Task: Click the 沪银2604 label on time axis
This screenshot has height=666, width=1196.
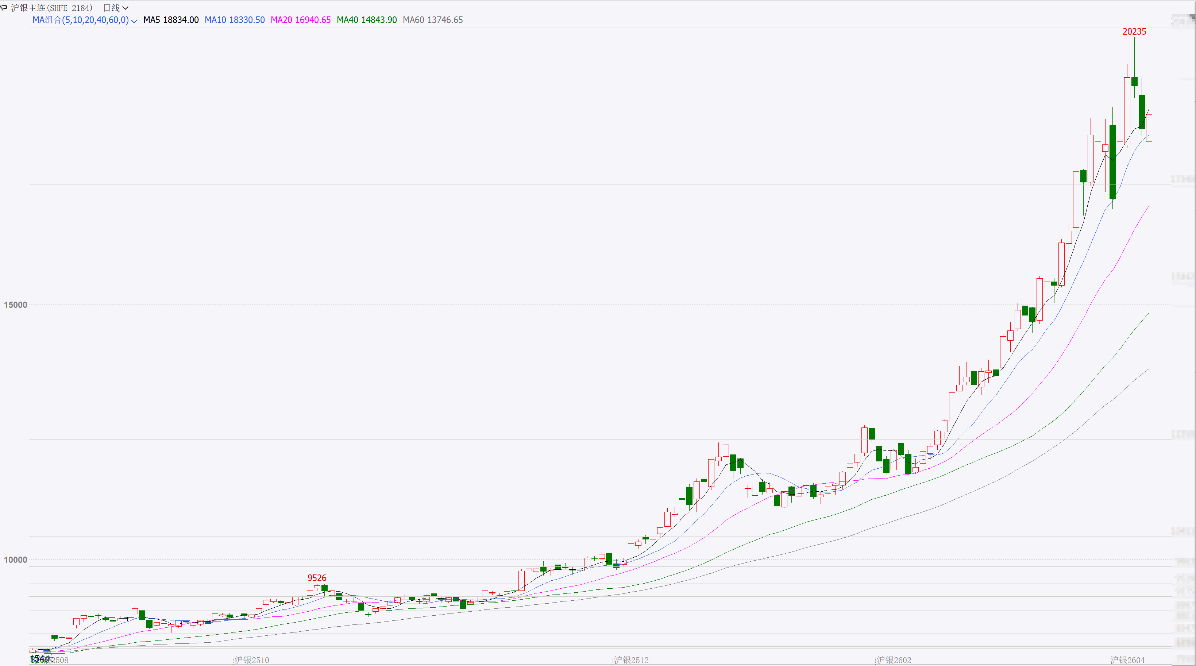Action: (1129, 660)
